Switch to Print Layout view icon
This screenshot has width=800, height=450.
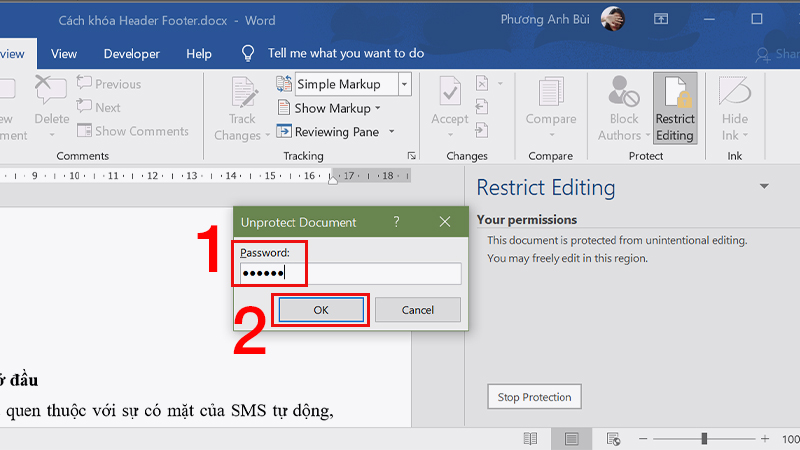(571, 439)
